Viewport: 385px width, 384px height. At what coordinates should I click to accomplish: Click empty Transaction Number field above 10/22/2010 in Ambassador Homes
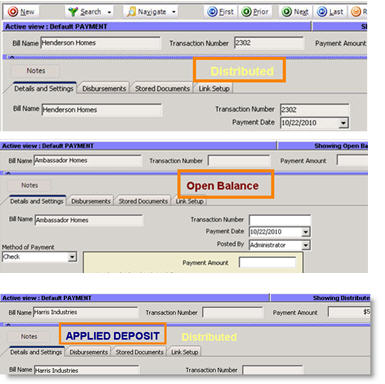tap(280, 220)
